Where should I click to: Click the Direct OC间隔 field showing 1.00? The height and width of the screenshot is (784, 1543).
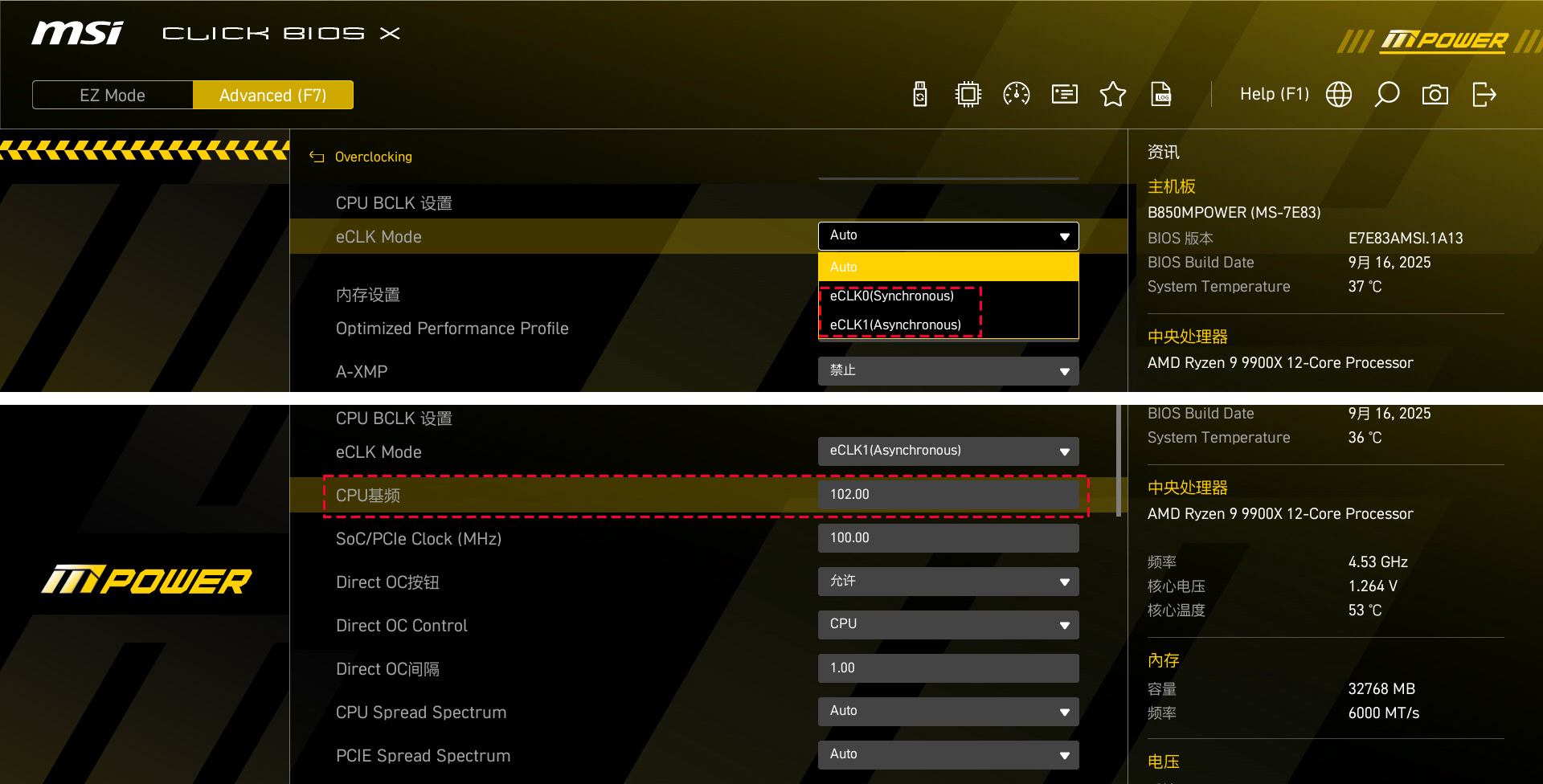[948, 668]
